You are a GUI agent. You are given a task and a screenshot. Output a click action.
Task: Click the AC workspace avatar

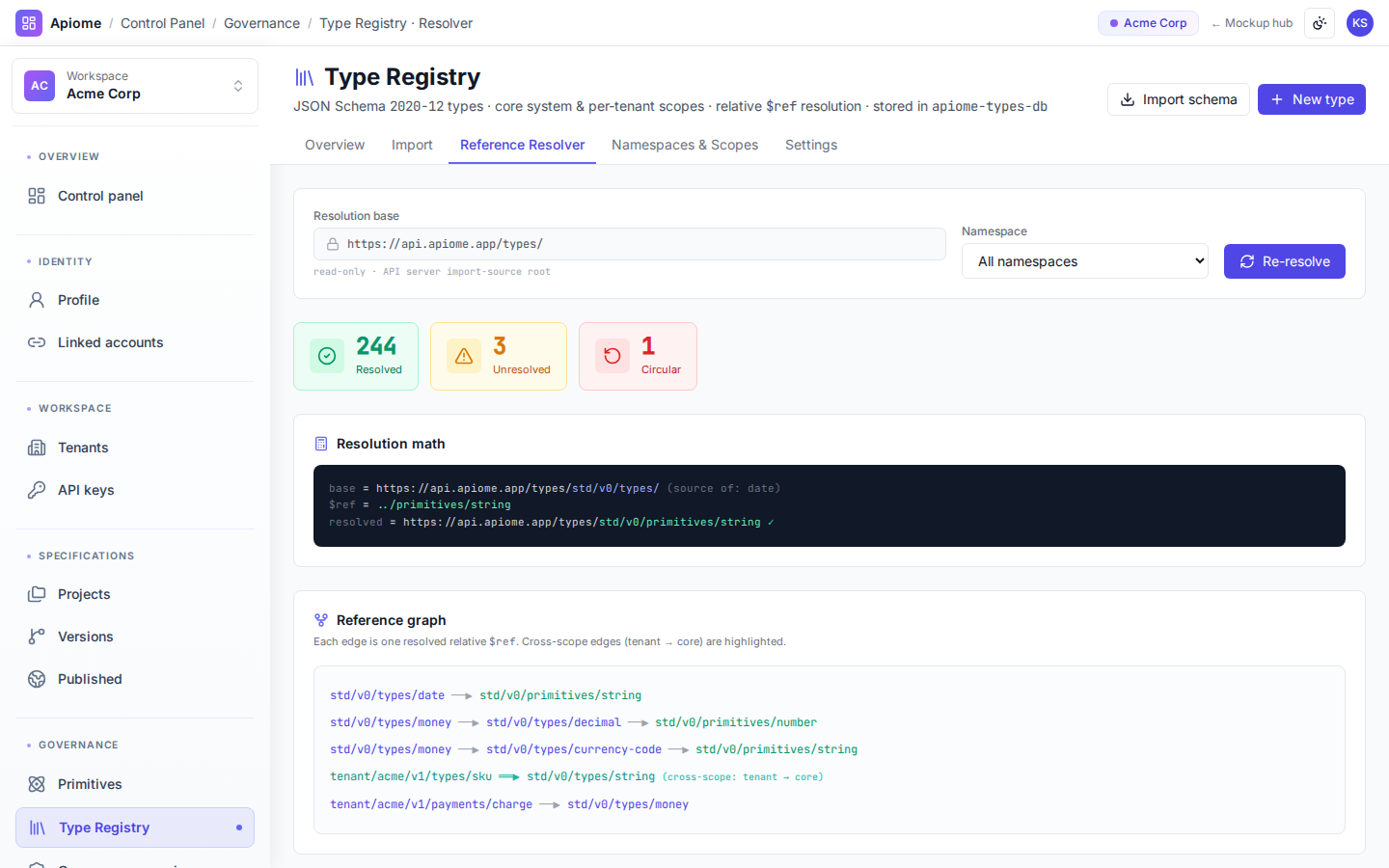(x=40, y=86)
